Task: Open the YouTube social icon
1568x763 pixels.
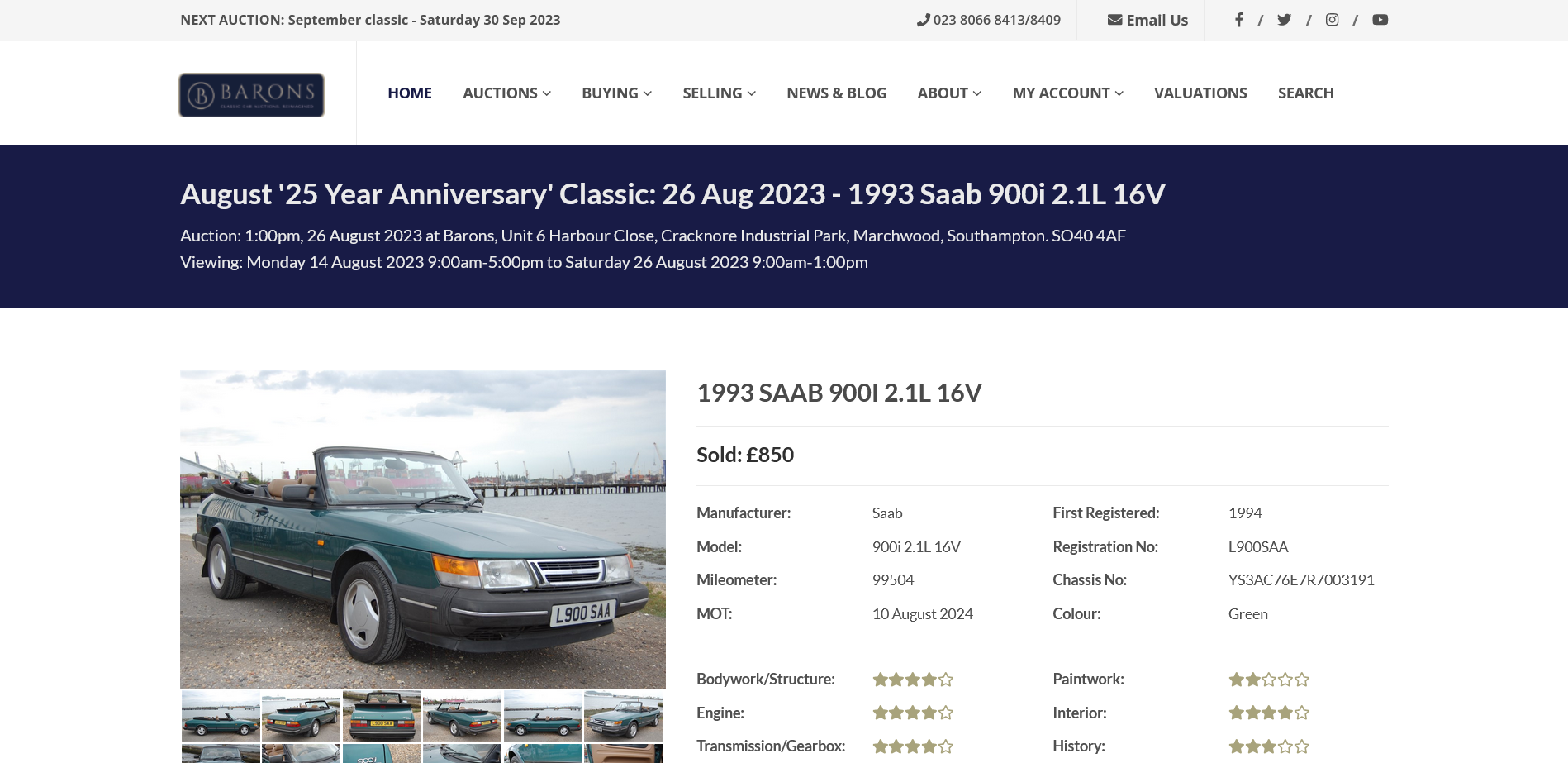Action: click(x=1380, y=20)
